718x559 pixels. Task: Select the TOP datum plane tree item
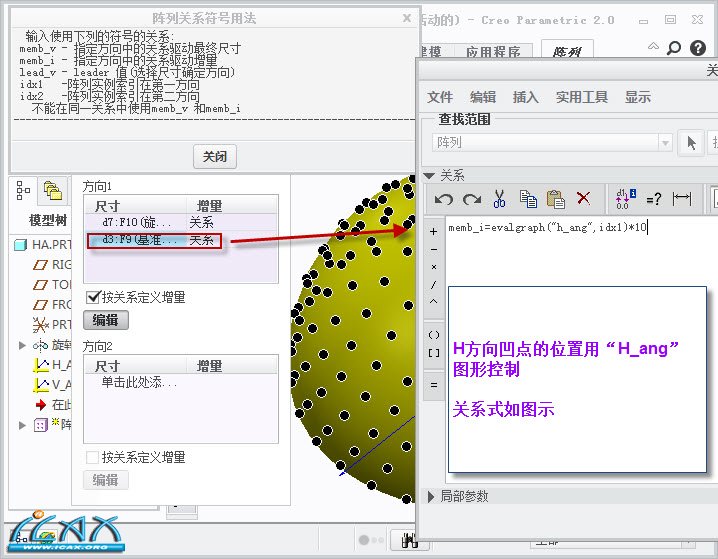click(52, 285)
